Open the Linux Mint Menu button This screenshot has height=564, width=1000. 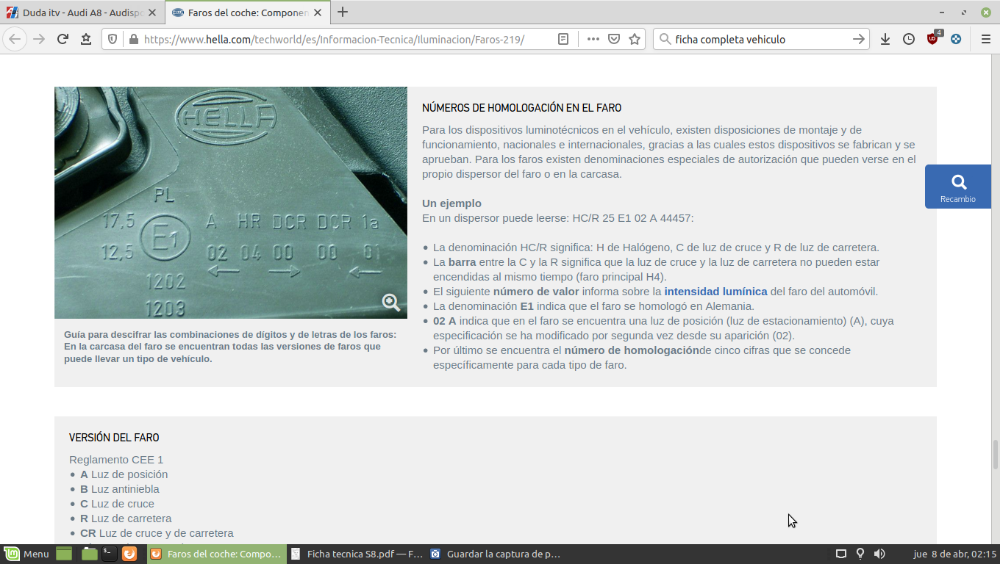click(26, 554)
